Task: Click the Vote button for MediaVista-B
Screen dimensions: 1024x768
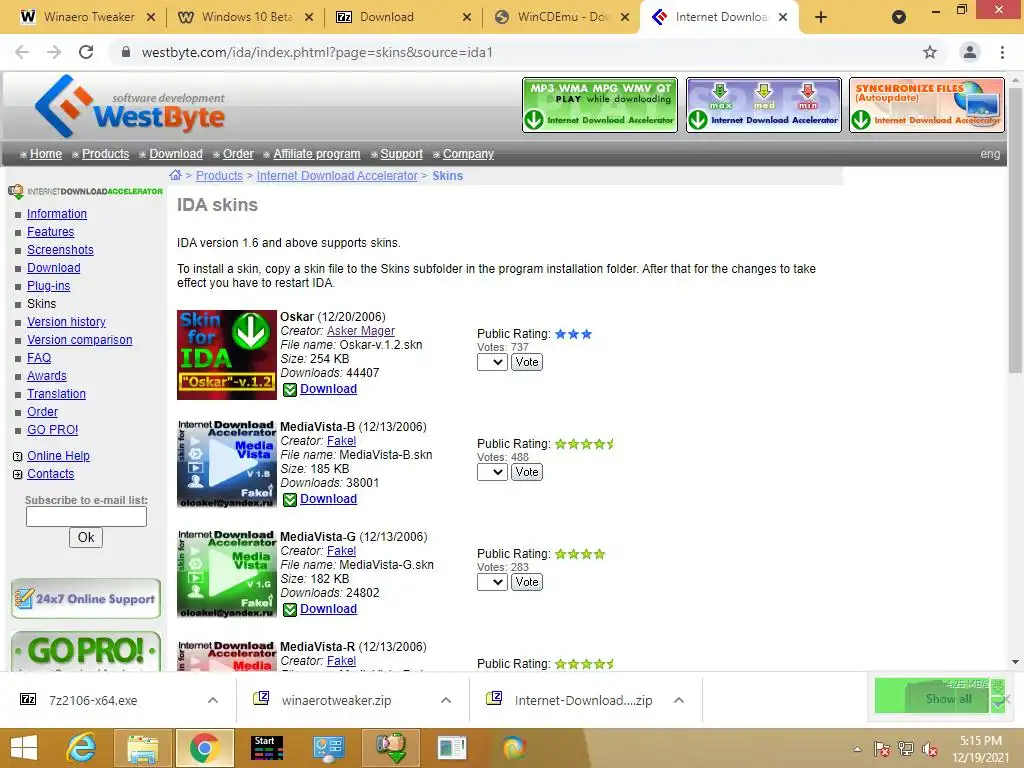Action: (526, 472)
